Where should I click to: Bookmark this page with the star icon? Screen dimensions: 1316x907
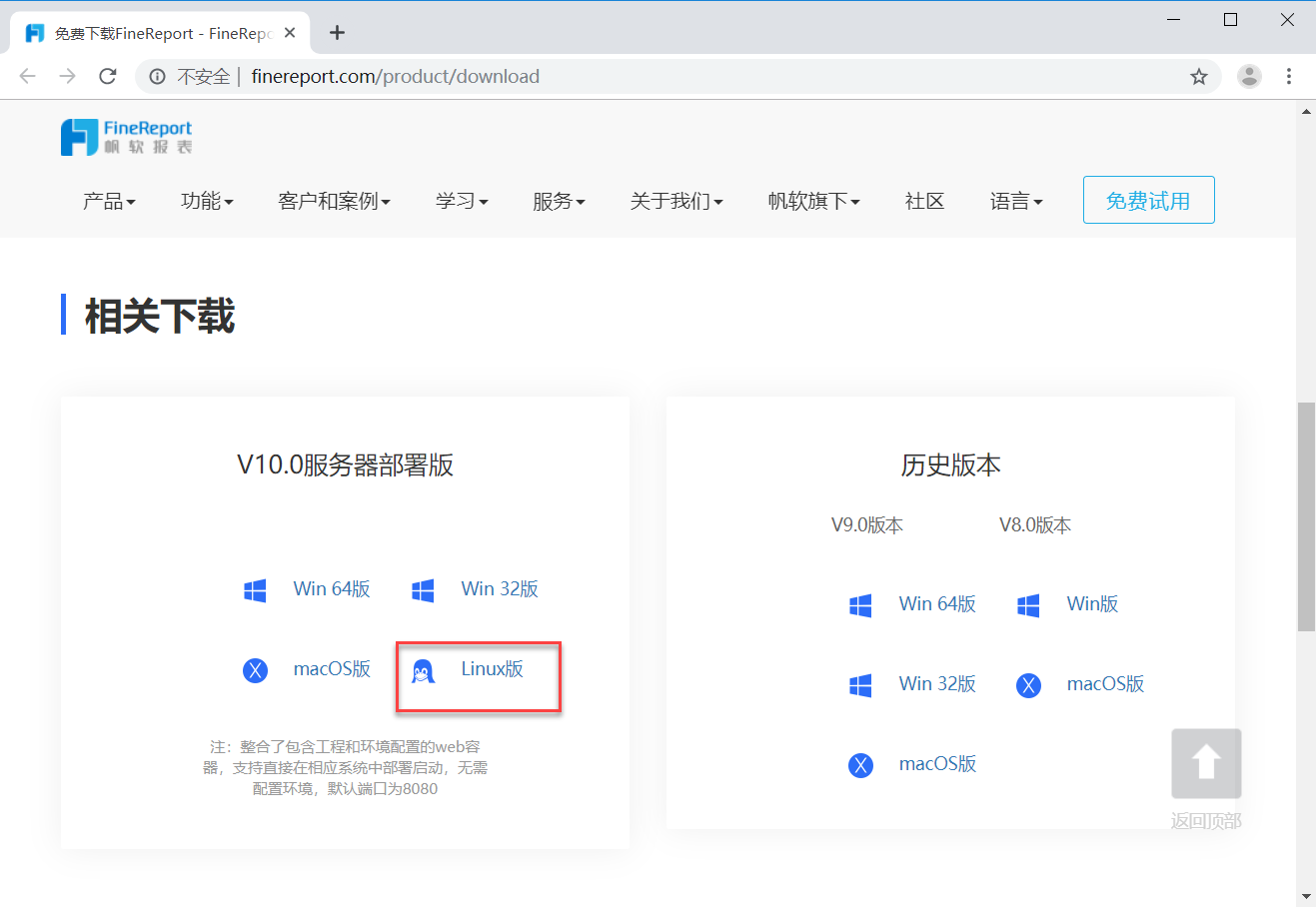pyautogui.click(x=1199, y=76)
